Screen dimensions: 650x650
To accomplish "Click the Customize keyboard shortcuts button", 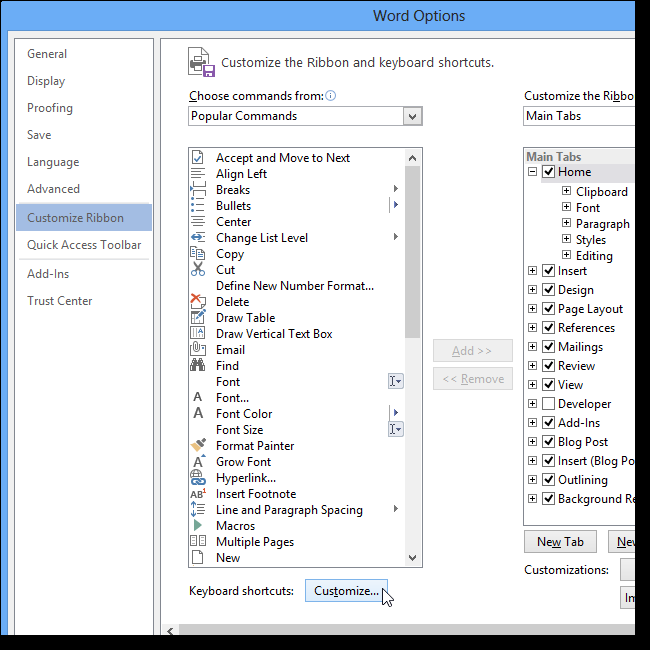I will click(x=346, y=591).
